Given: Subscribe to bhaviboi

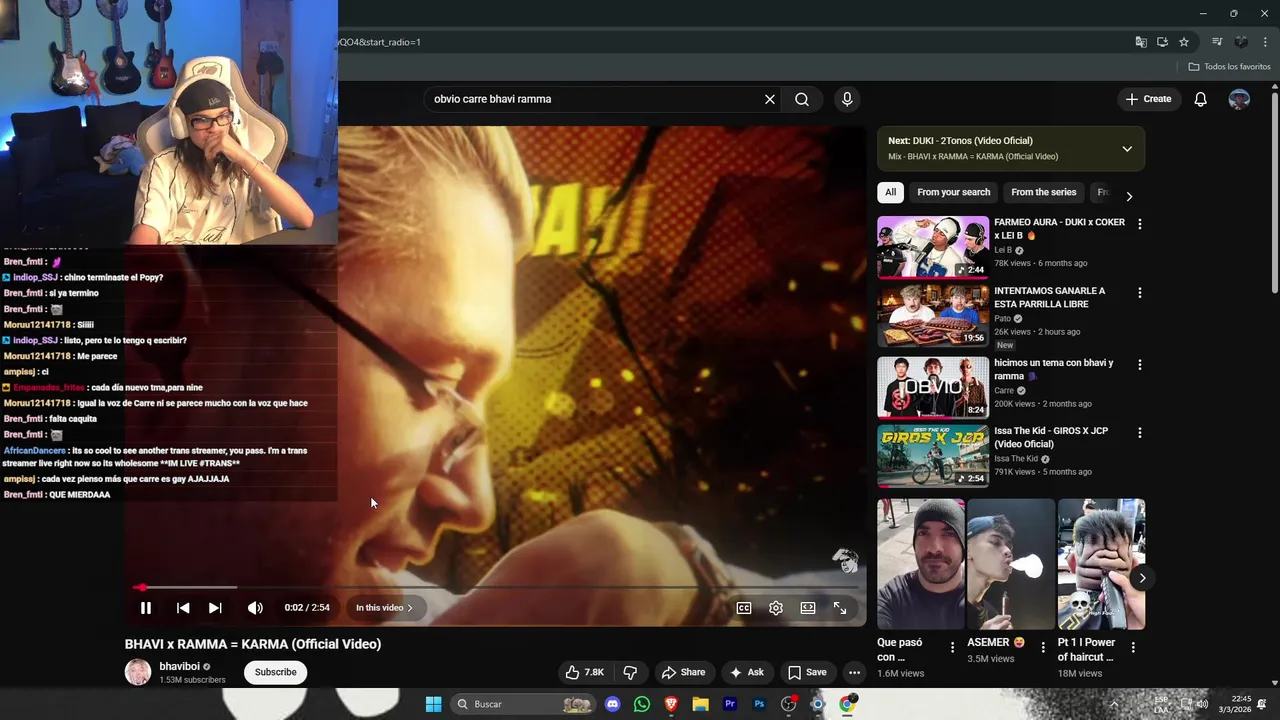Looking at the screenshot, I should pos(275,672).
